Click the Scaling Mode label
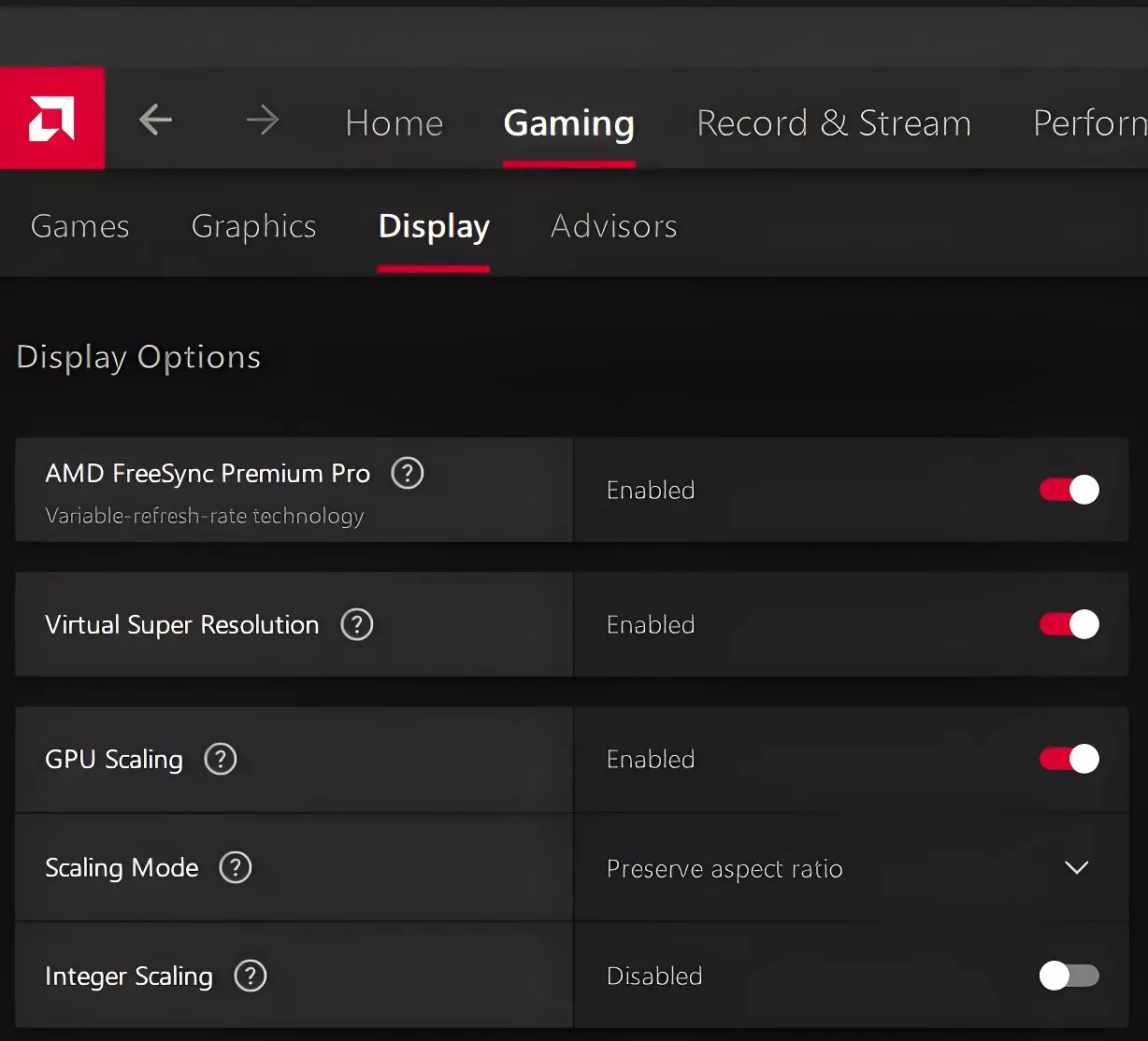Image resolution: width=1148 pixels, height=1041 pixels. coord(122,868)
